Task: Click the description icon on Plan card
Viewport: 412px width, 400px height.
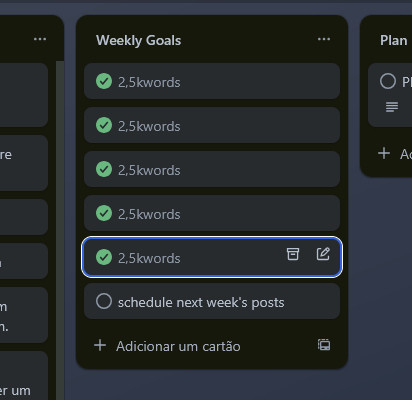Action: pos(392,107)
